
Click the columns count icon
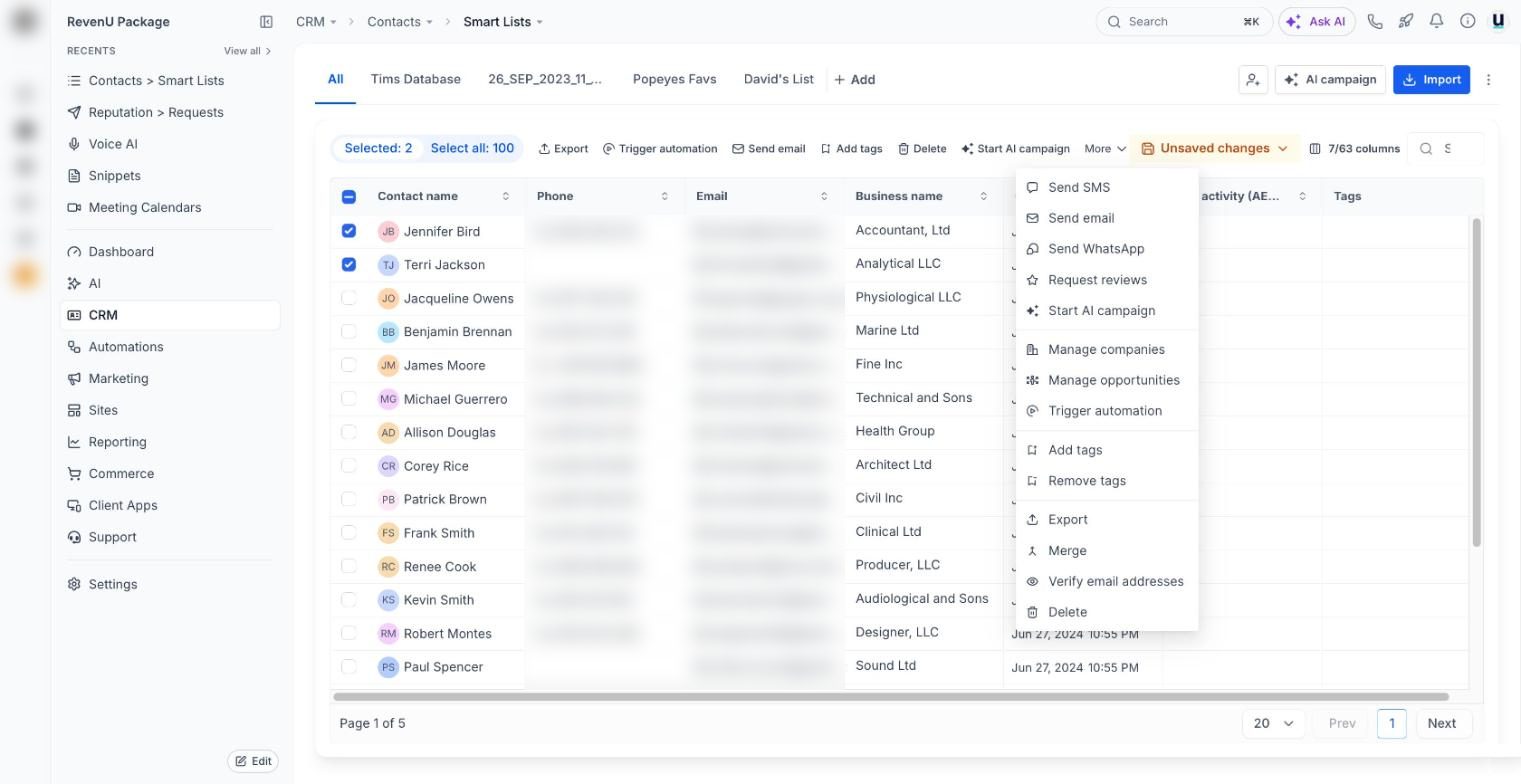coord(1315,148)
